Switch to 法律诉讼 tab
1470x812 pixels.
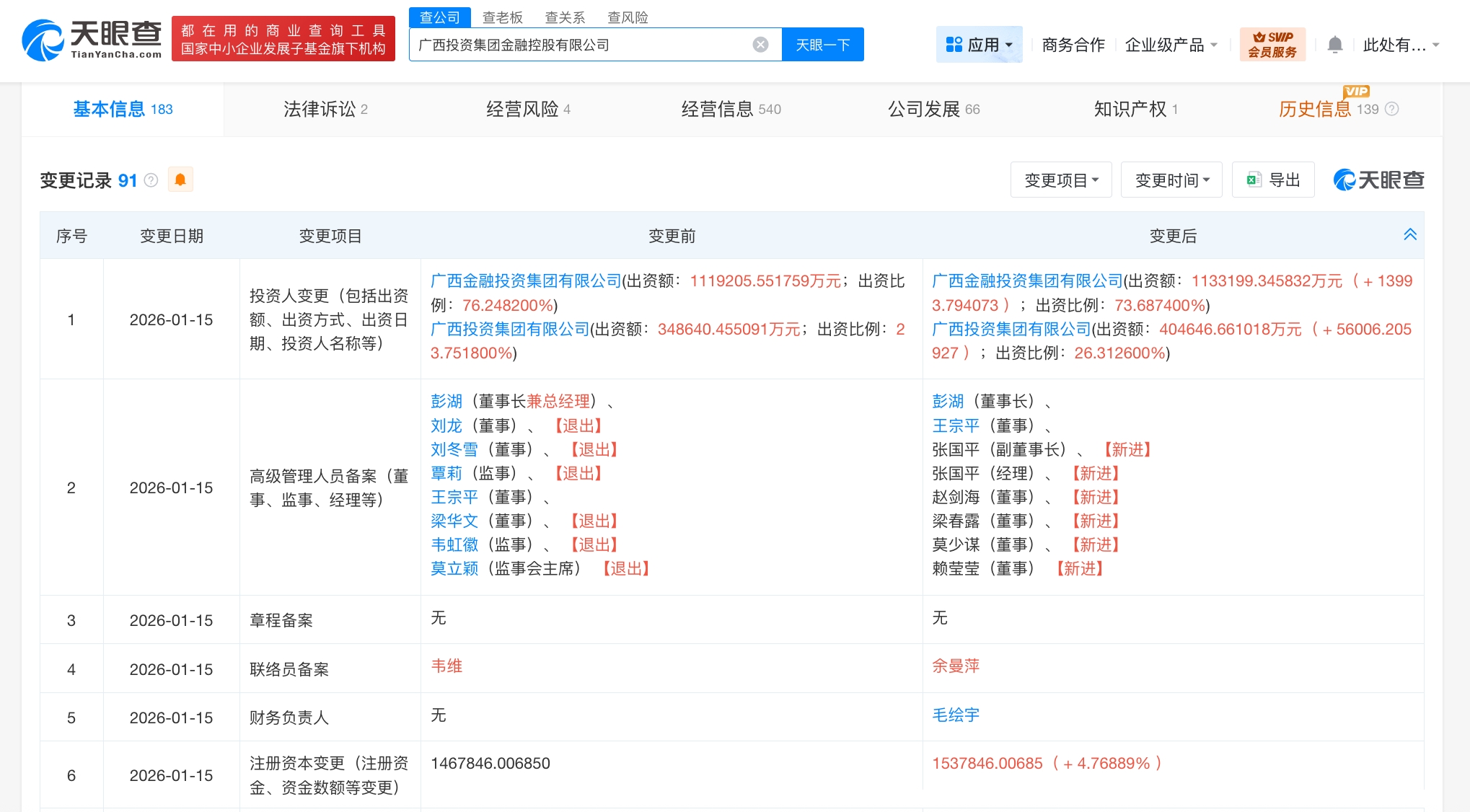[325, 109]
